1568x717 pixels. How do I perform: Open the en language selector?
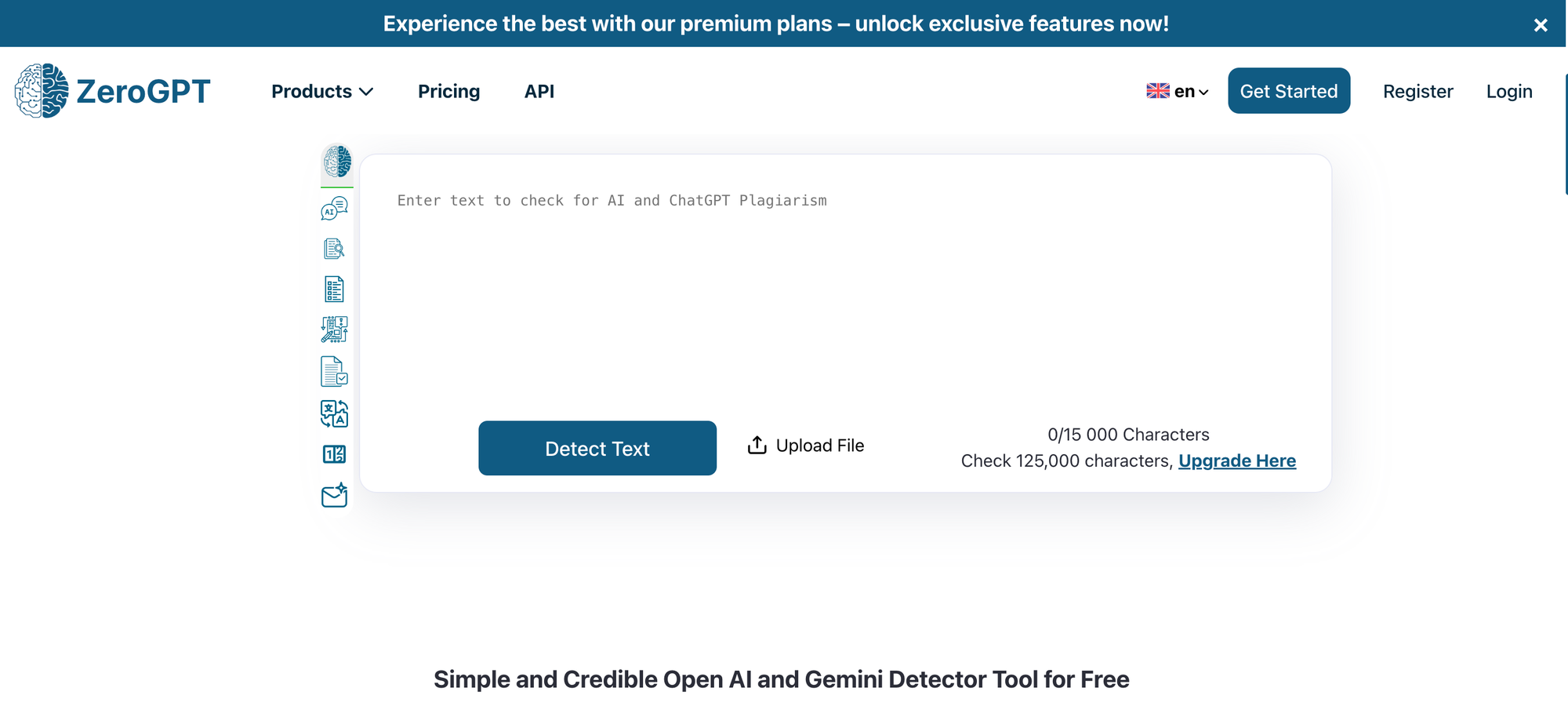1178,92
